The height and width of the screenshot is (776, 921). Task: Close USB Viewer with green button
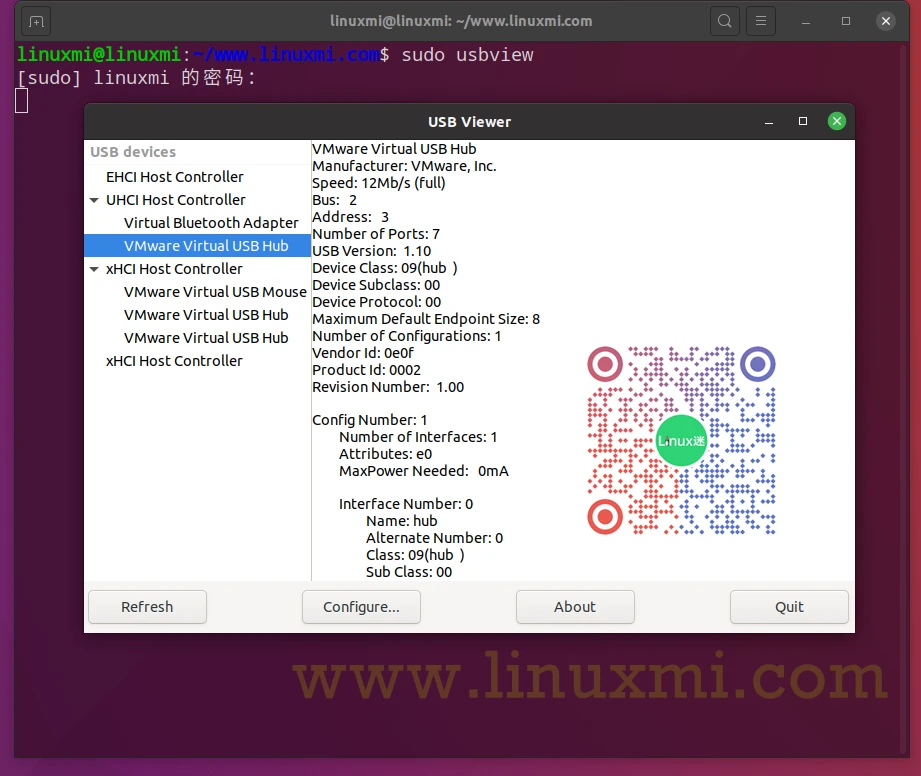(836, 121)
